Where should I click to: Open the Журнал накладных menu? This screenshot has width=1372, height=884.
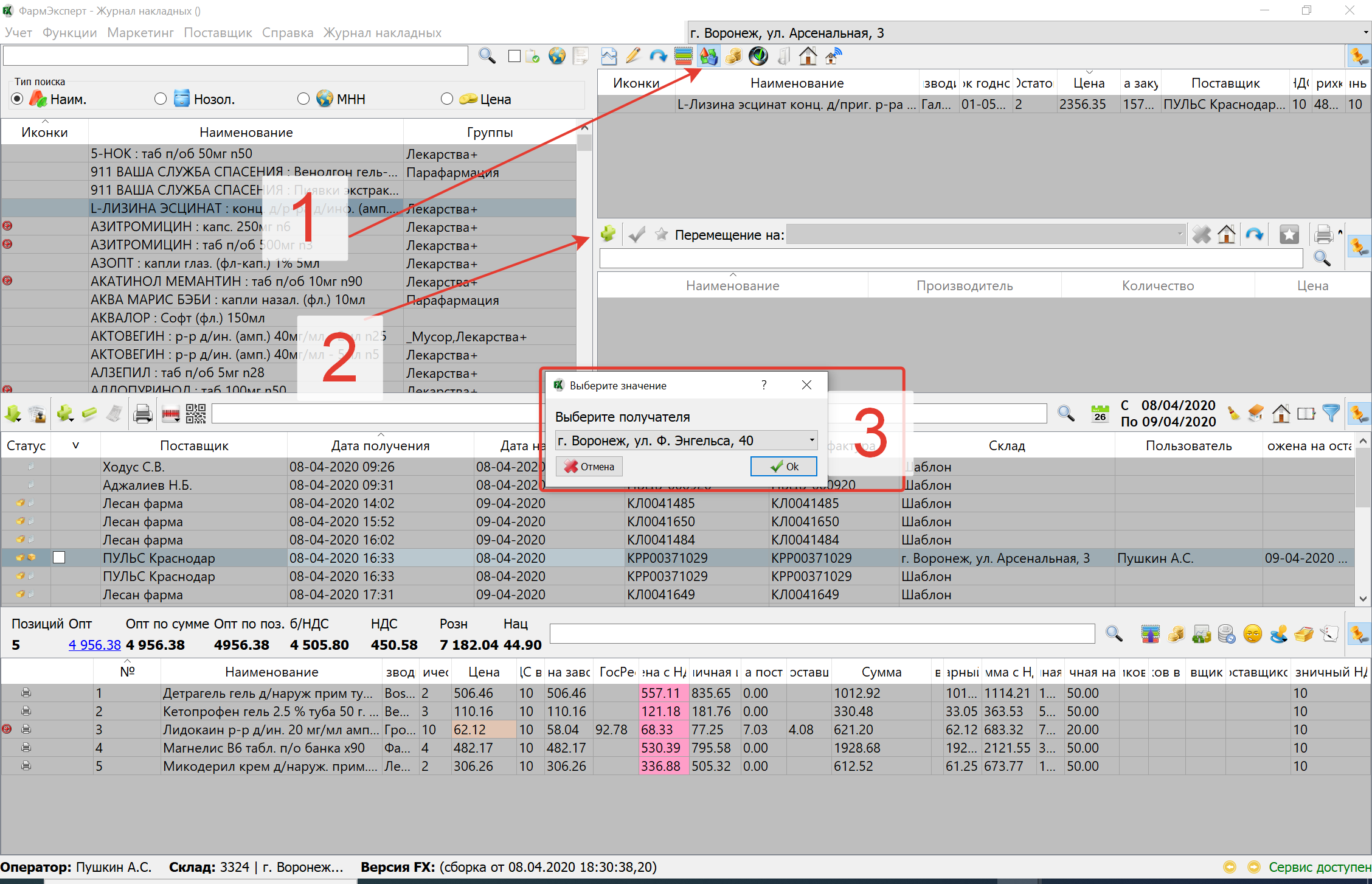(382, 33)
